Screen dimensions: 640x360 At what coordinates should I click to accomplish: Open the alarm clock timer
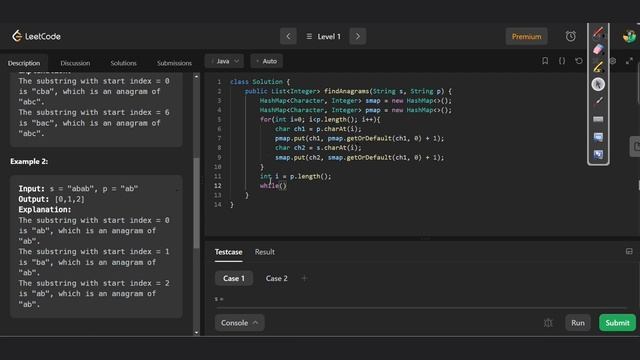point(571,36)
